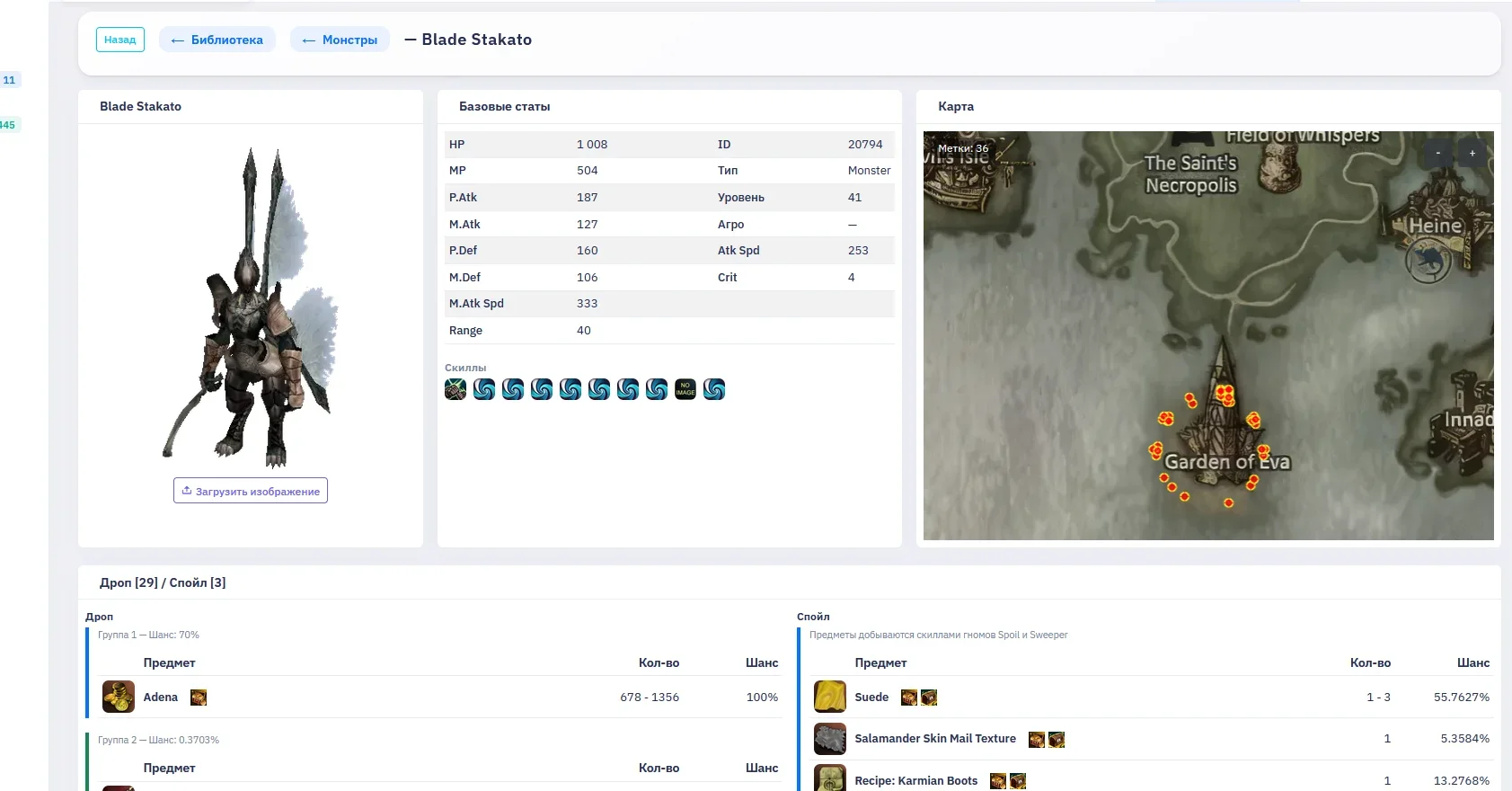Click the first chest icon beside Suede
Viewport: 1512px width, 791px height.
(909, 698)
